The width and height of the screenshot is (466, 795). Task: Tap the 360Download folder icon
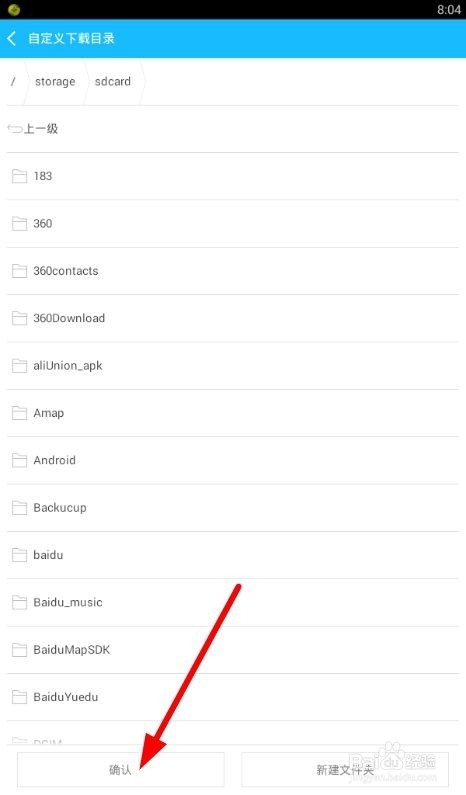pos(19,318)
